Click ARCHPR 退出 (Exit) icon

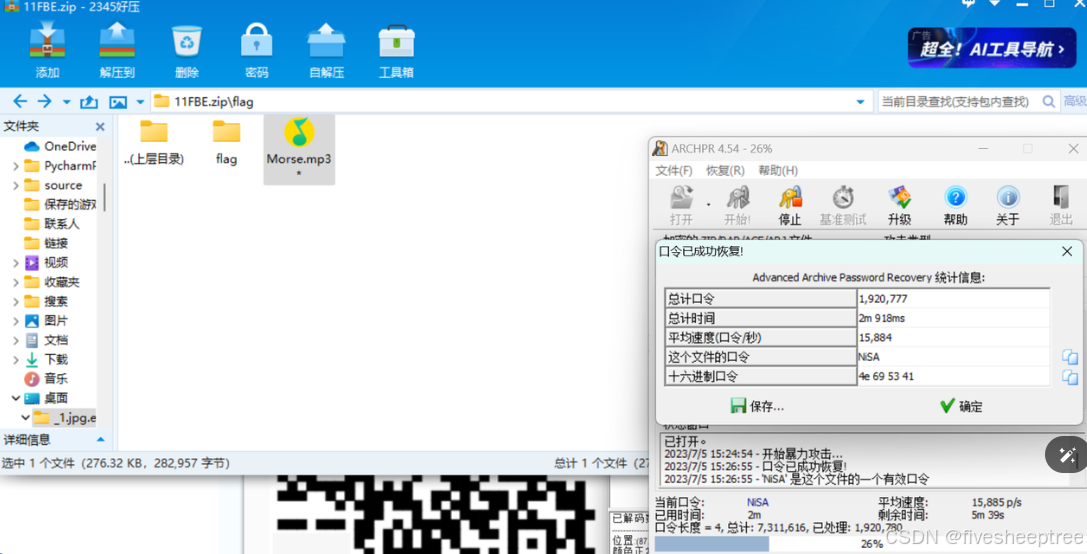coord(1061,205)
